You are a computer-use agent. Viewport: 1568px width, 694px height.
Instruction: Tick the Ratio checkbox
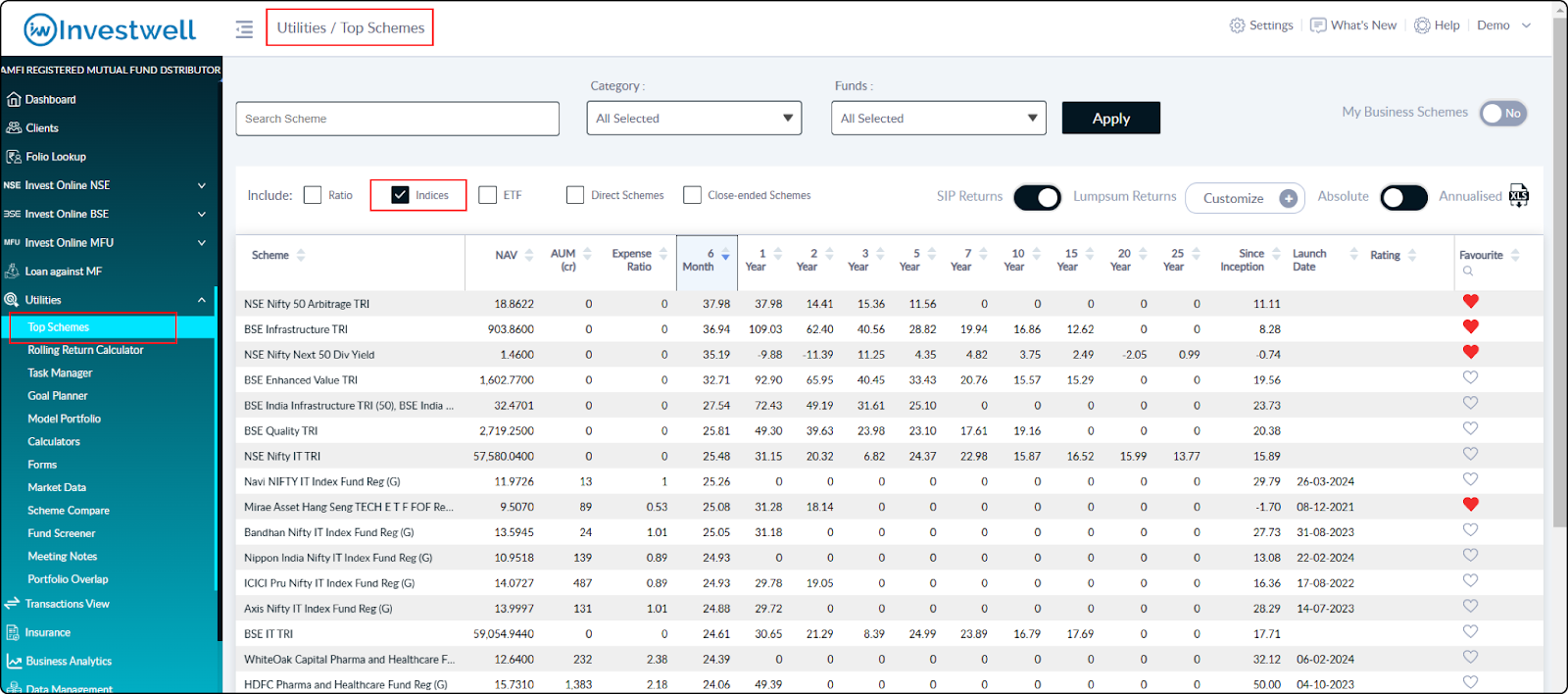tap(313, 195)
